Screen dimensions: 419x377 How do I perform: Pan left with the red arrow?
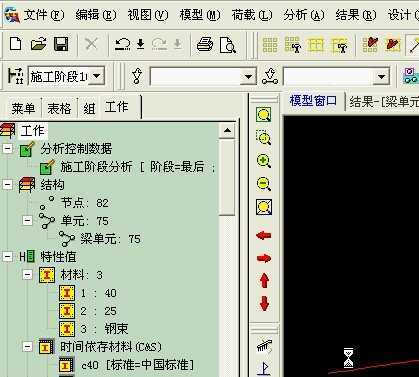pos(264,236)
